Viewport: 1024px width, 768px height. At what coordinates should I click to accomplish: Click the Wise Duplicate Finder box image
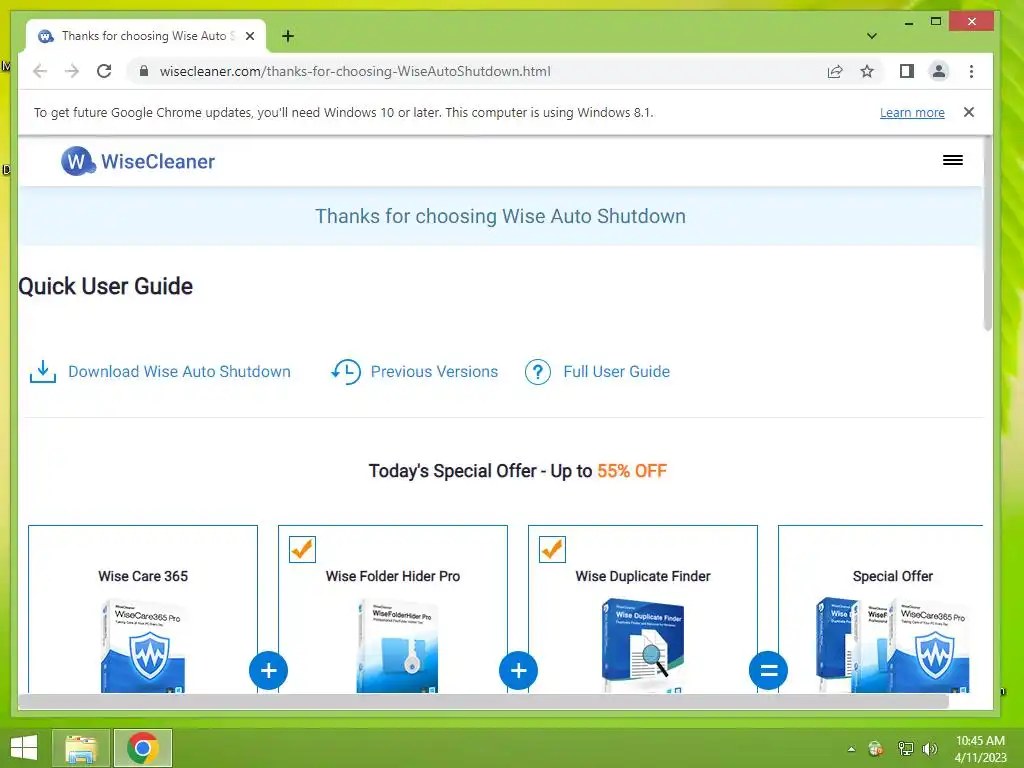coord(643,646)
